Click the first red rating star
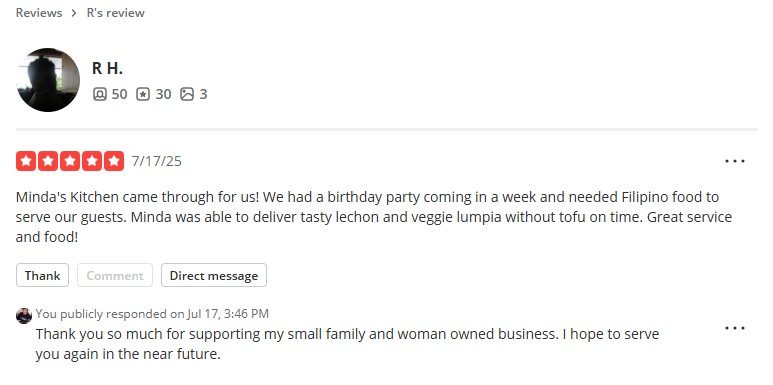The height and width of the screenshot is (385, 773). (x=26, y=161)
